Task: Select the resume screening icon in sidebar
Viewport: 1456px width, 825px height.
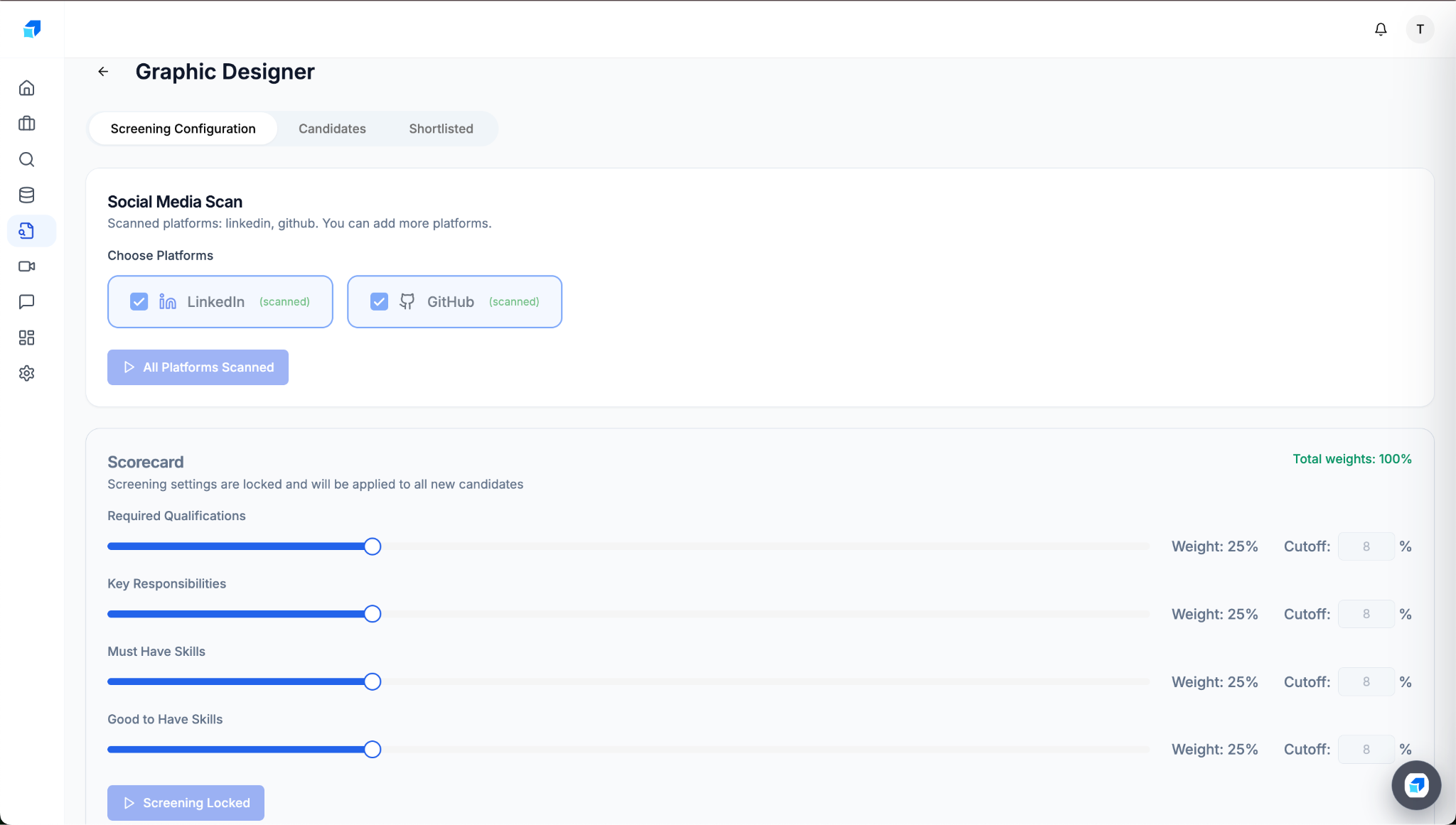Action: (x=27, y=230)
